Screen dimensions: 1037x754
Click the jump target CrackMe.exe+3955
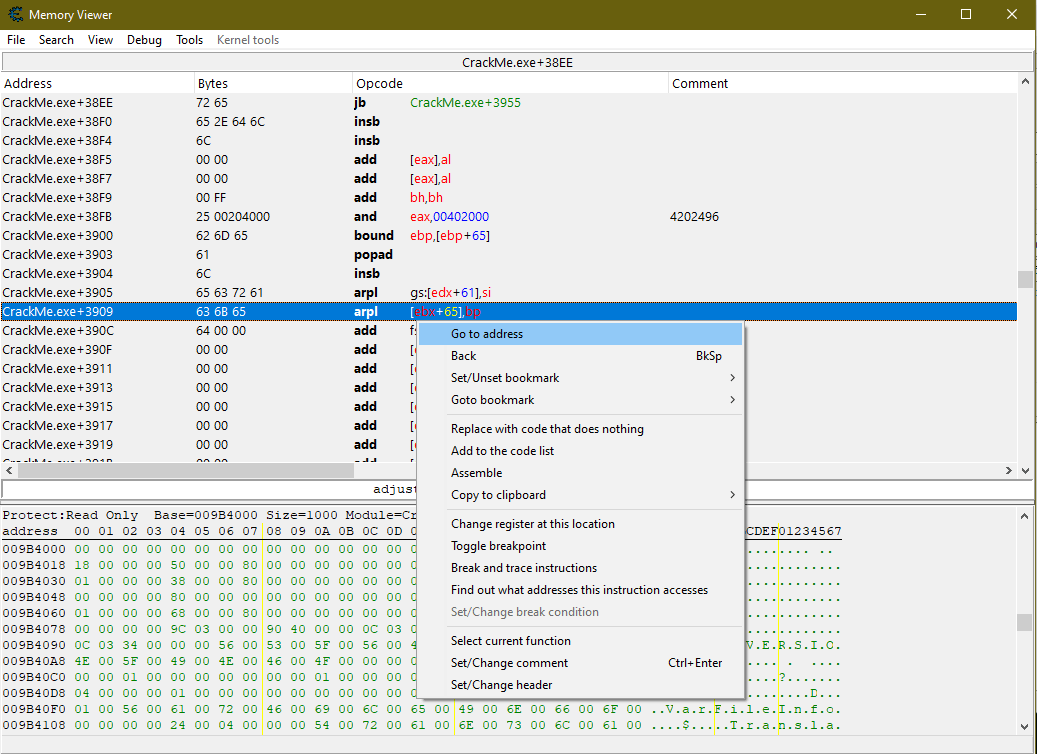pos(465,103)
